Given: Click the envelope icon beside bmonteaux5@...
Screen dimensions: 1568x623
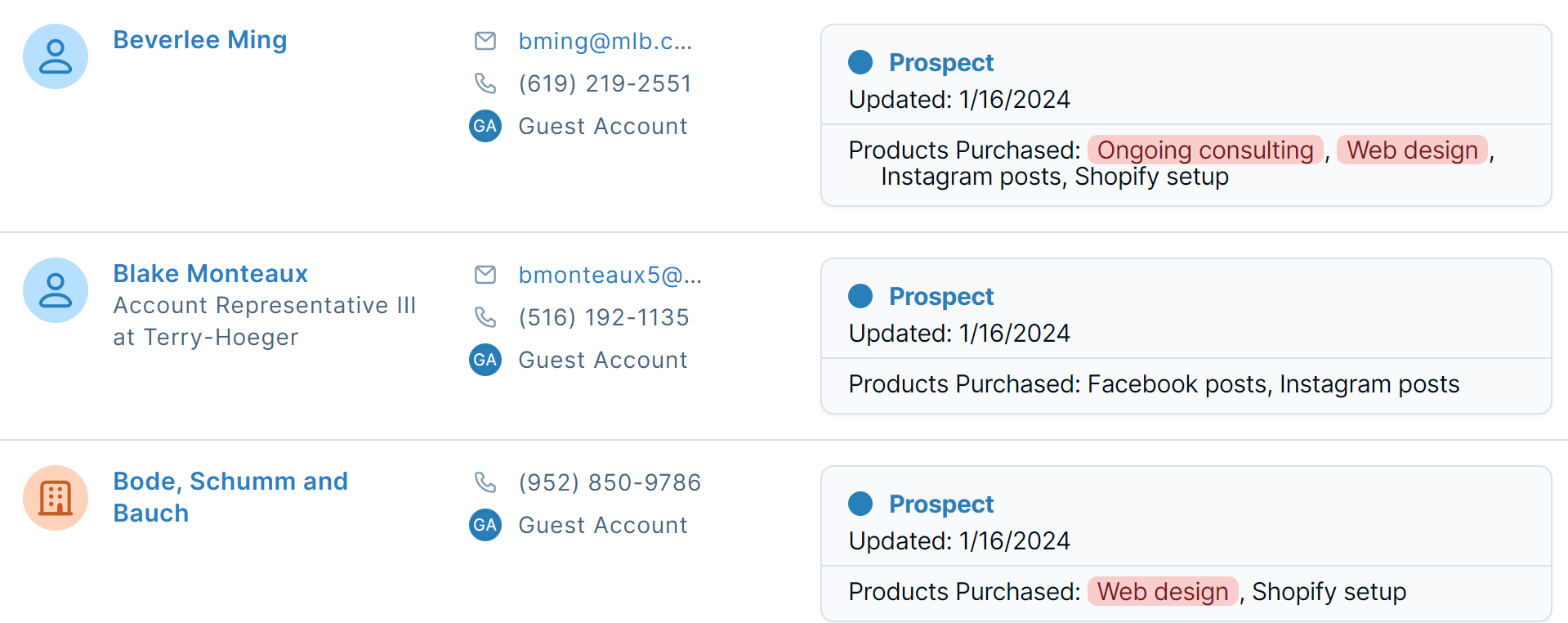Looking at the screenshot, I should coord(485,275).
